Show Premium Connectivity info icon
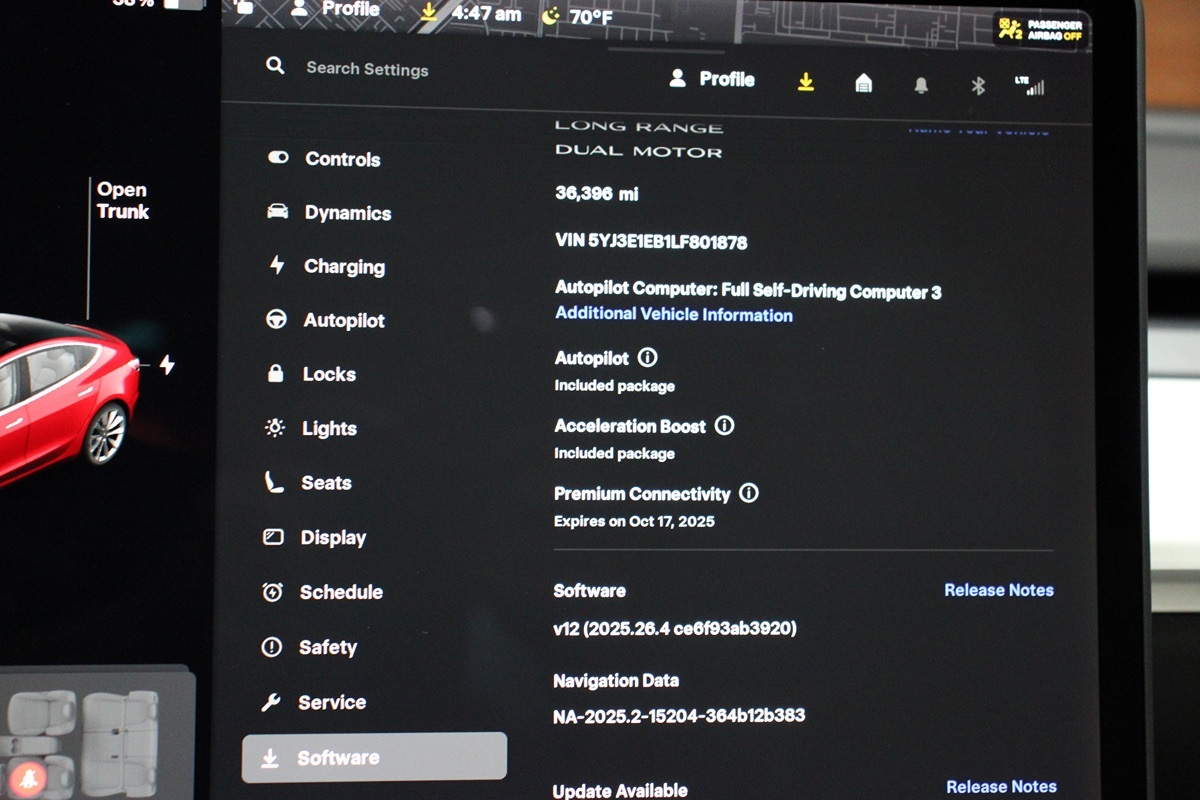The width and height of the screenshot is (1200, 800). point(749,493)
